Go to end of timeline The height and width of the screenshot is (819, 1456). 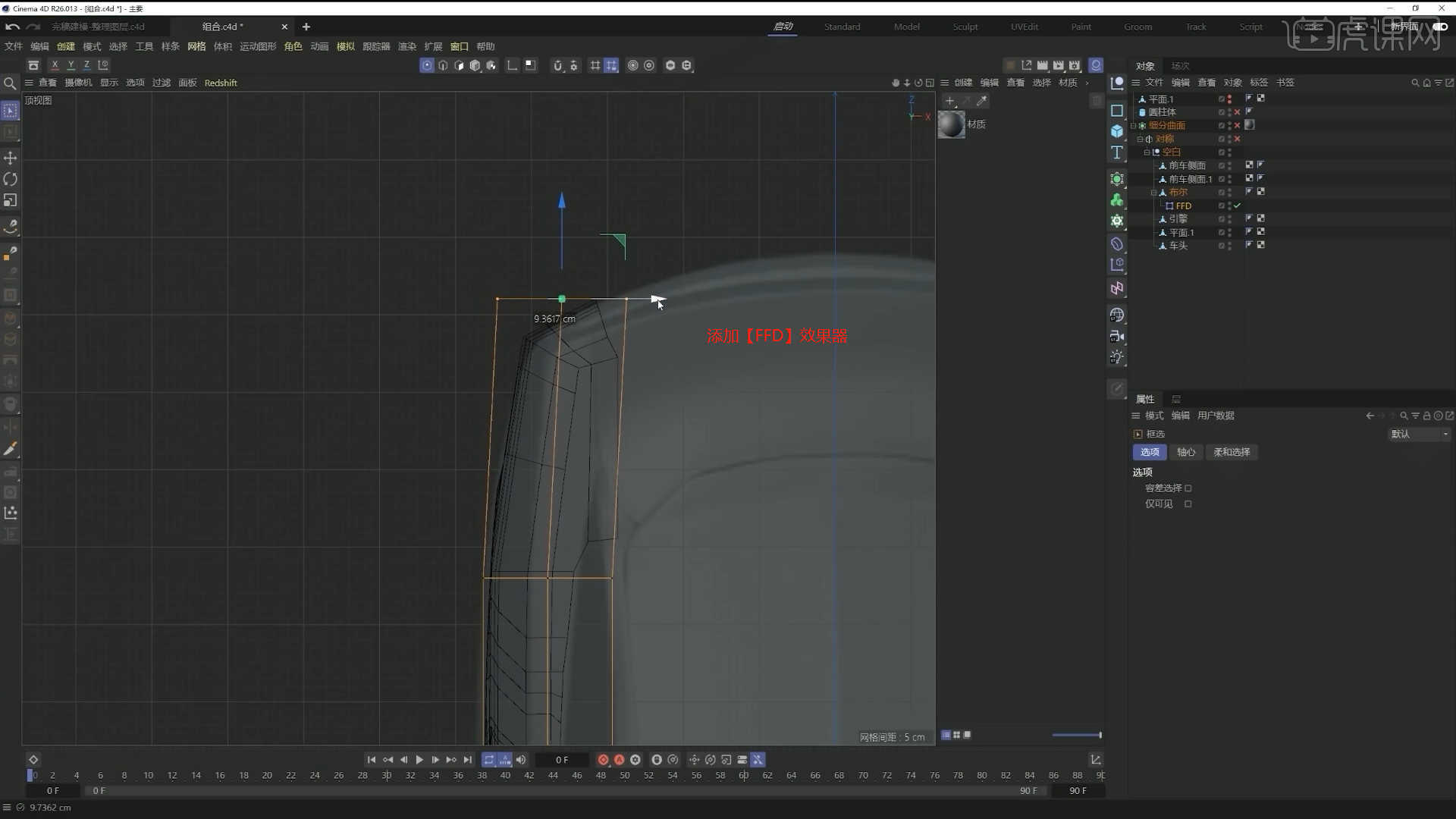468,760
